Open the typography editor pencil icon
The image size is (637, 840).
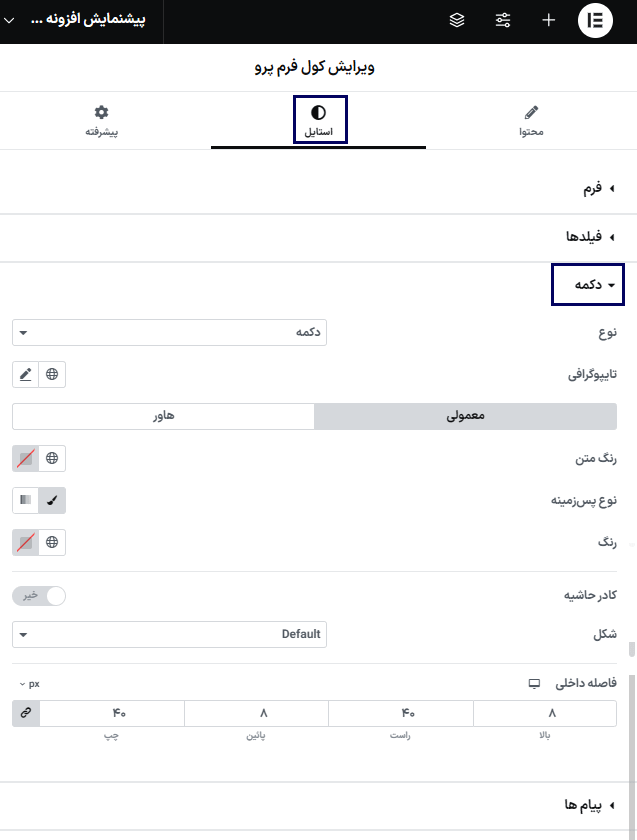[25, 374]
